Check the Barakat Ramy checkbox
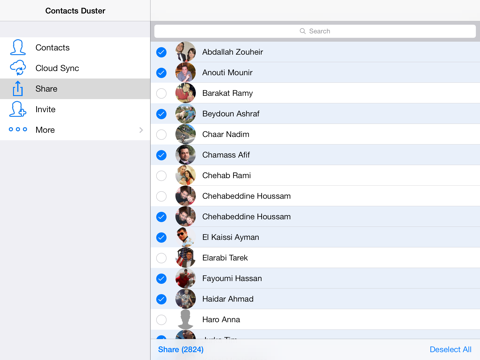Image resolution: width=480 pixels, height=360 pixels. [x=161, y=93]
